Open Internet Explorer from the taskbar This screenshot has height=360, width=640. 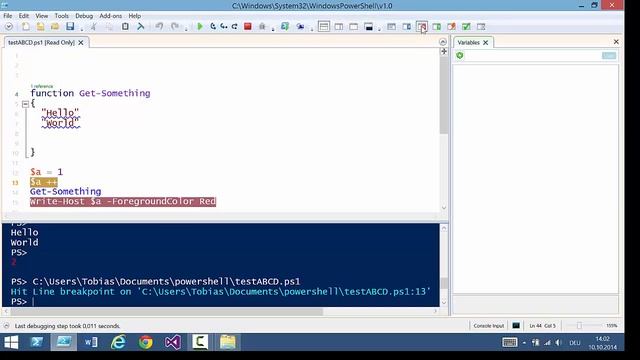118,342
